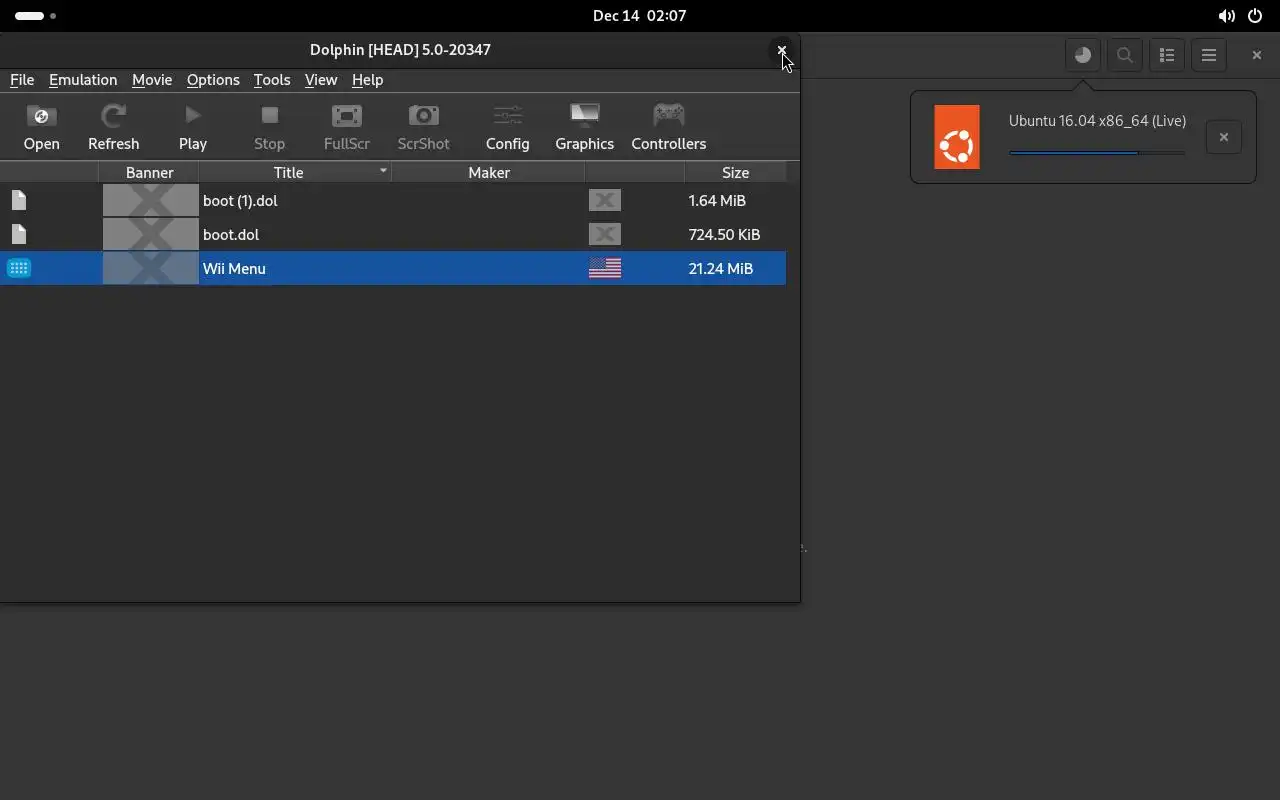Click the 1.64 MiB size cell

717,201
